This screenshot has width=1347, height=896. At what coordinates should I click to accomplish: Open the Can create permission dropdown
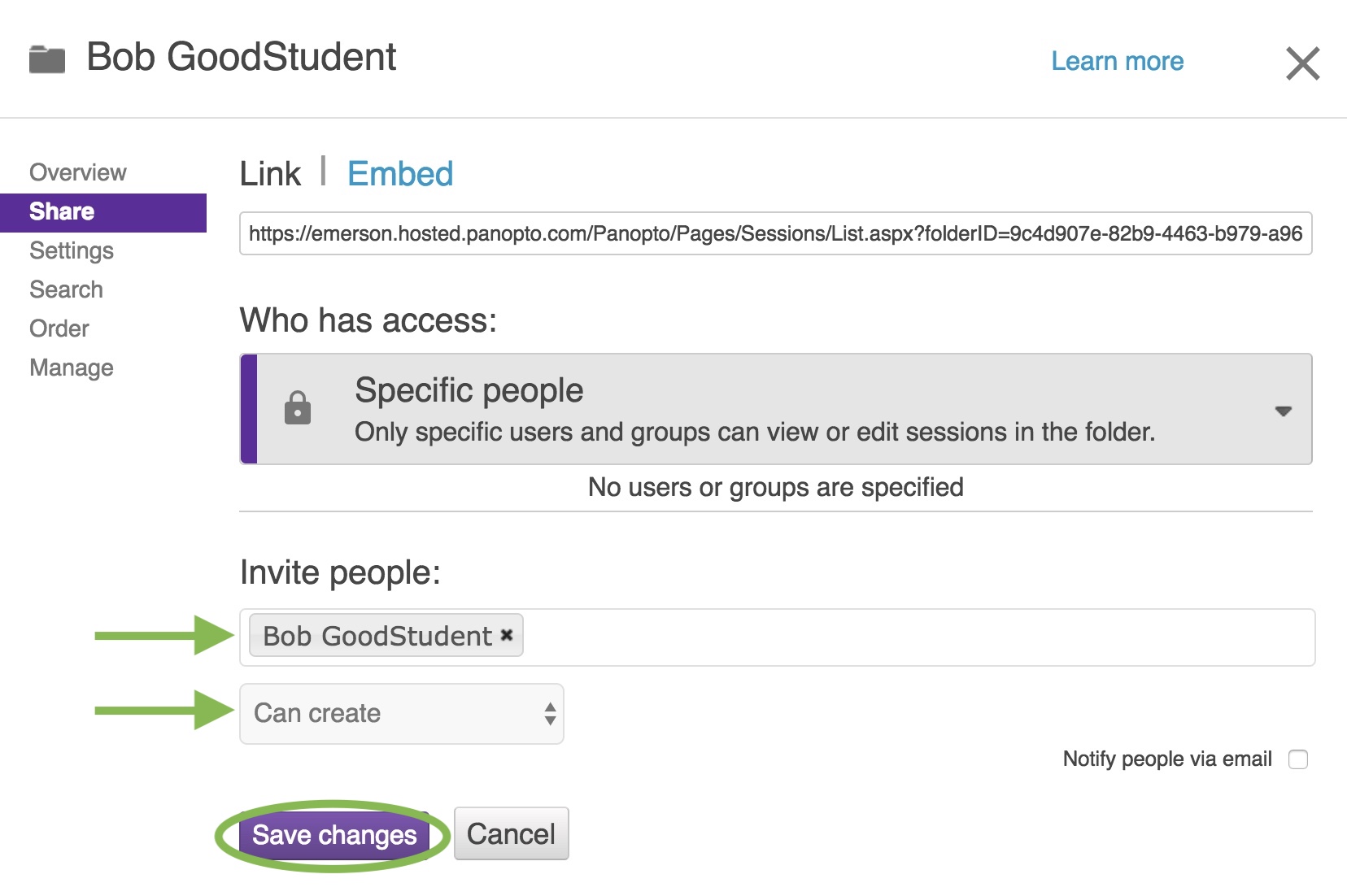click(x=401, y=713)
